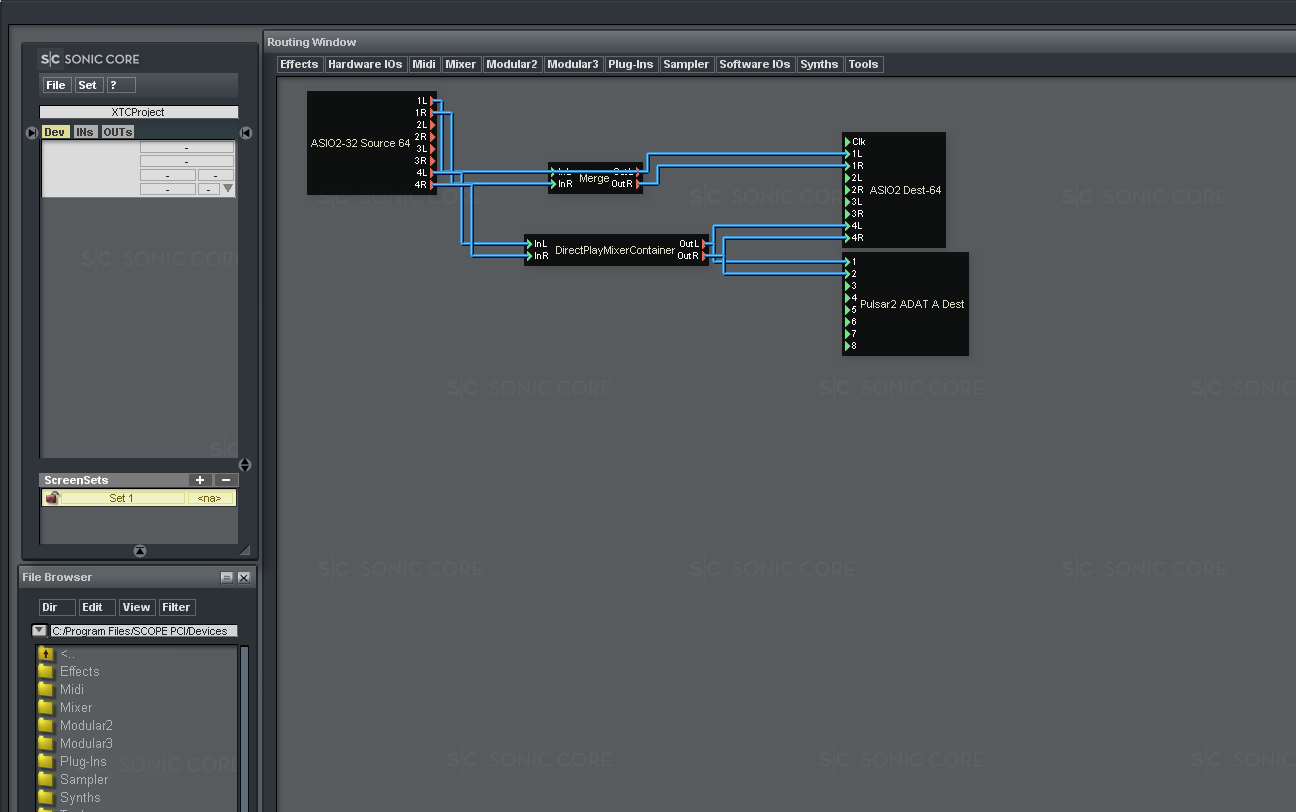Click the 3L input on ASIO2 Dest-64
The height and width of the screenshot is (812, 1296).
coord(848,202)
